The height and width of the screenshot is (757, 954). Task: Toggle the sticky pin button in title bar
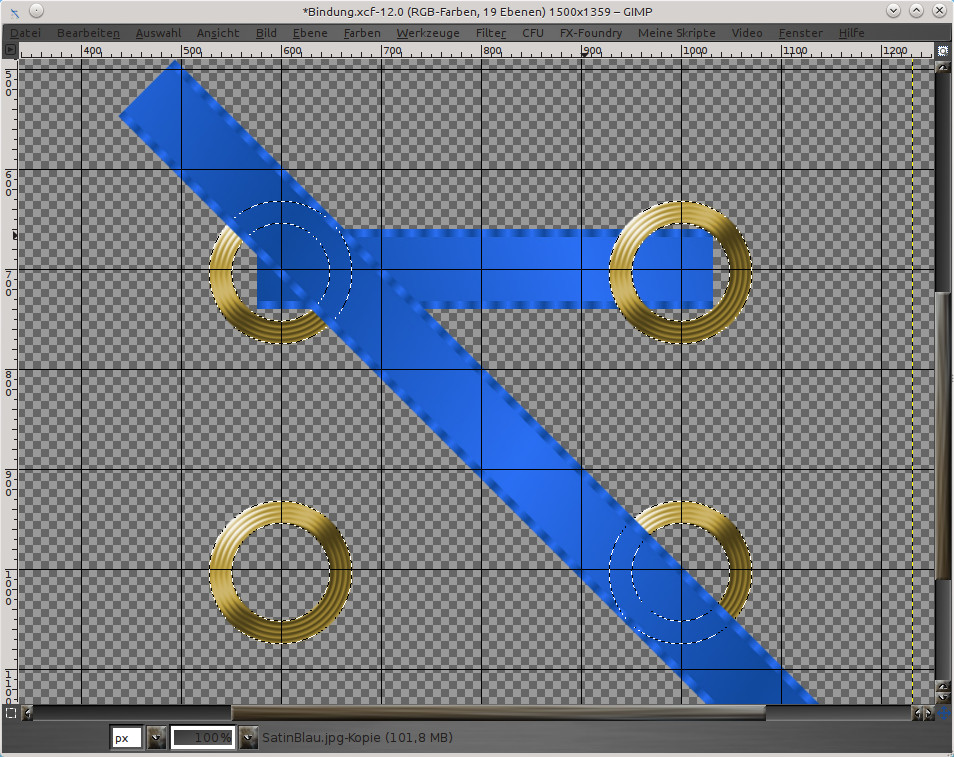click(x=35, y=10)
